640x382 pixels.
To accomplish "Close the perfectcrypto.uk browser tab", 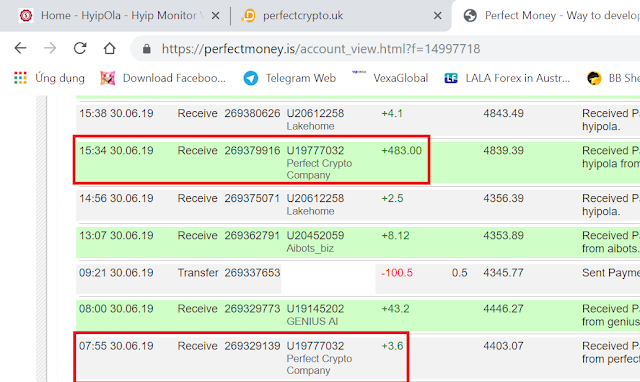I will [437, 16].
